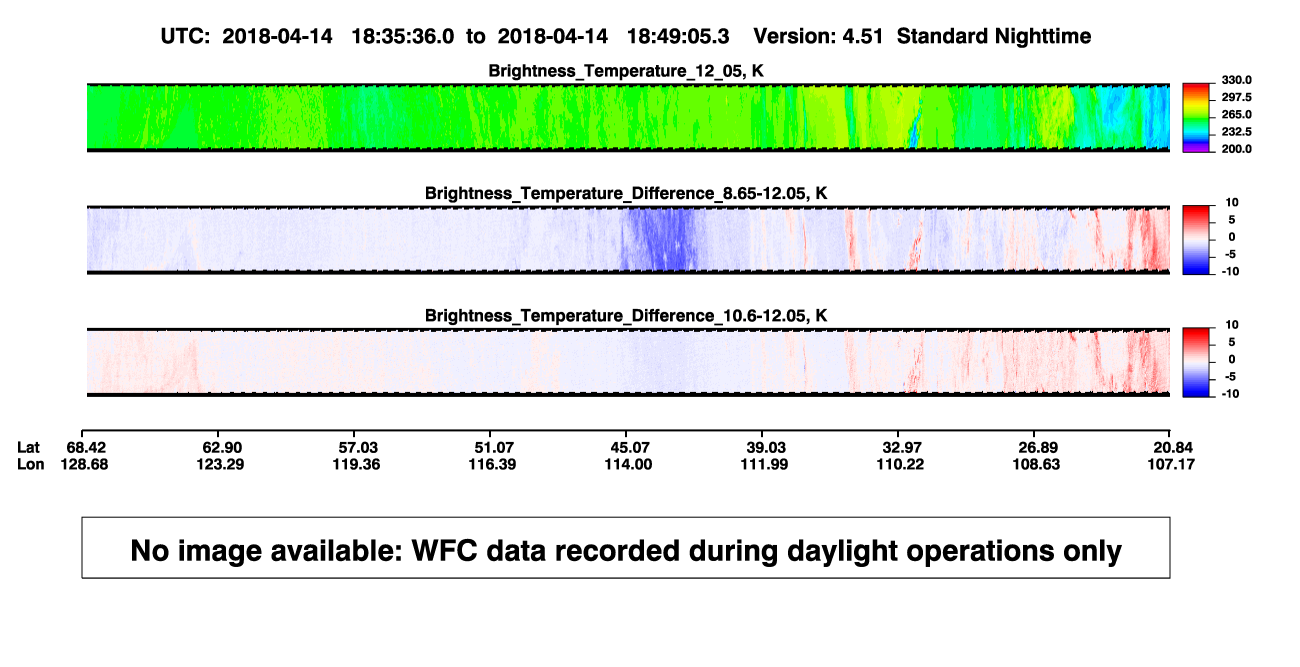
Task: Click the Brightness_Temperature_Difference_10.6-12.05 image strip
Action: (x=629, y=362)
